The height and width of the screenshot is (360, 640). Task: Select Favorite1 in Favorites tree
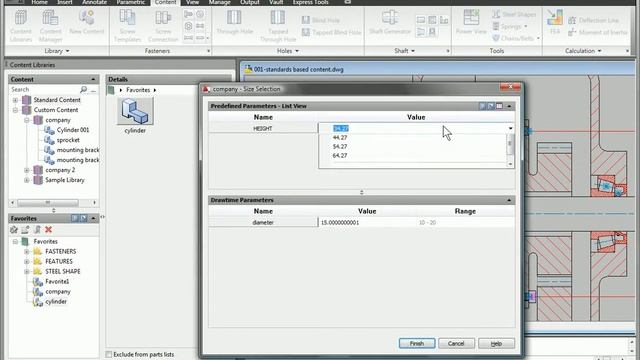point(57,282)
